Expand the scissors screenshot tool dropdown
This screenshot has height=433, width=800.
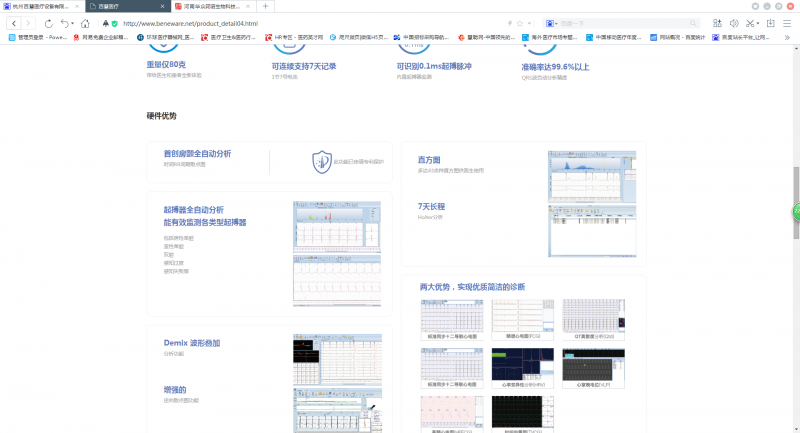click(758, 22)
